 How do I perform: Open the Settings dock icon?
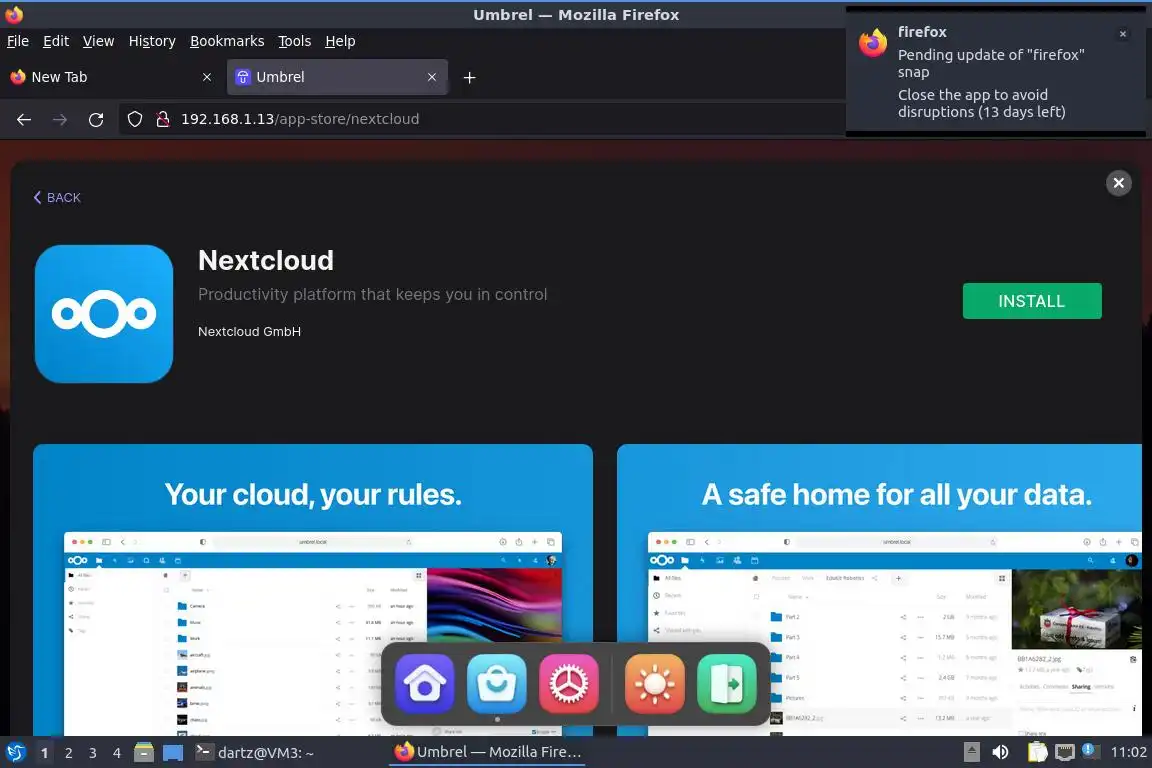[569, 684]
